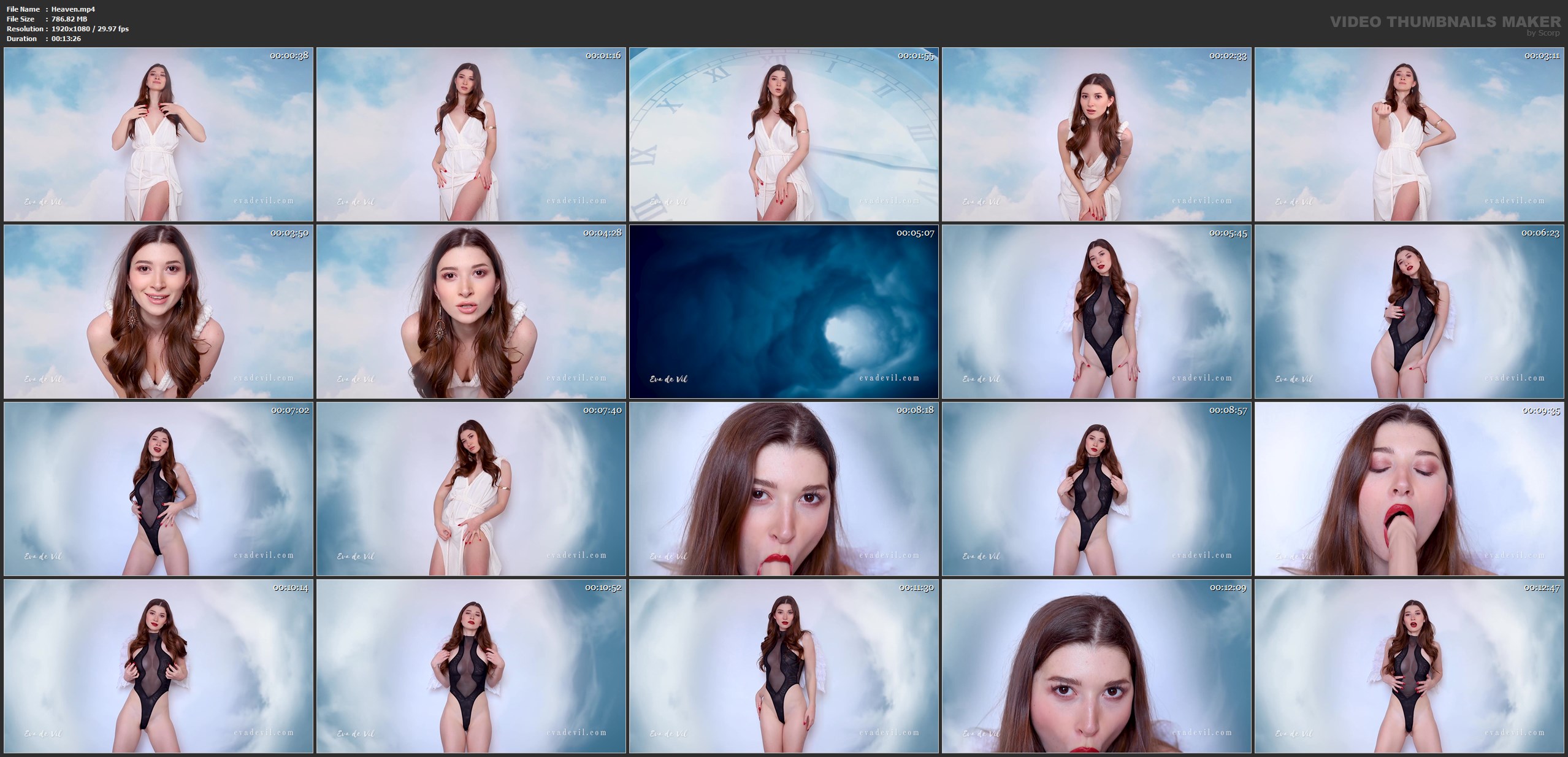Select the dark blue cloud tunnel frame 00:05:07
This screenshot has width=1568, height=757.
784,312
